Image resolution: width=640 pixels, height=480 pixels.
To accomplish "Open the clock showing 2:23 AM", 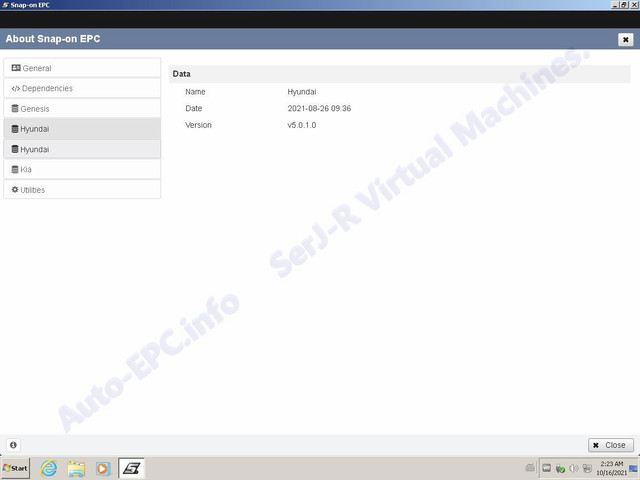I will (x=611, y=468).
